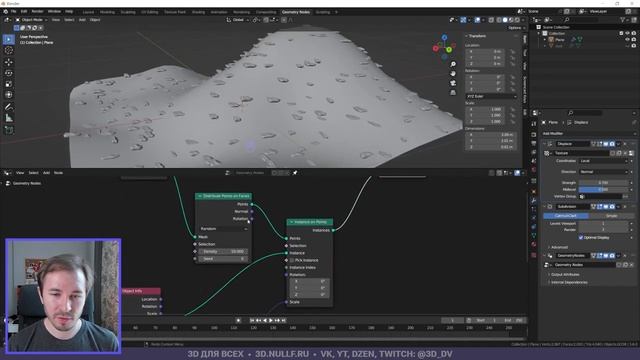
Task: Select the Annotate tool in viewport toolbar
Action: [9, 107]
